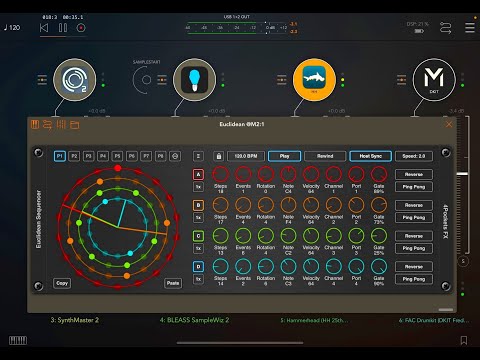Viewport: 480px width, 360px height.
Task: Toggle Reverse for the cyan row D
Action: (414, 266)
